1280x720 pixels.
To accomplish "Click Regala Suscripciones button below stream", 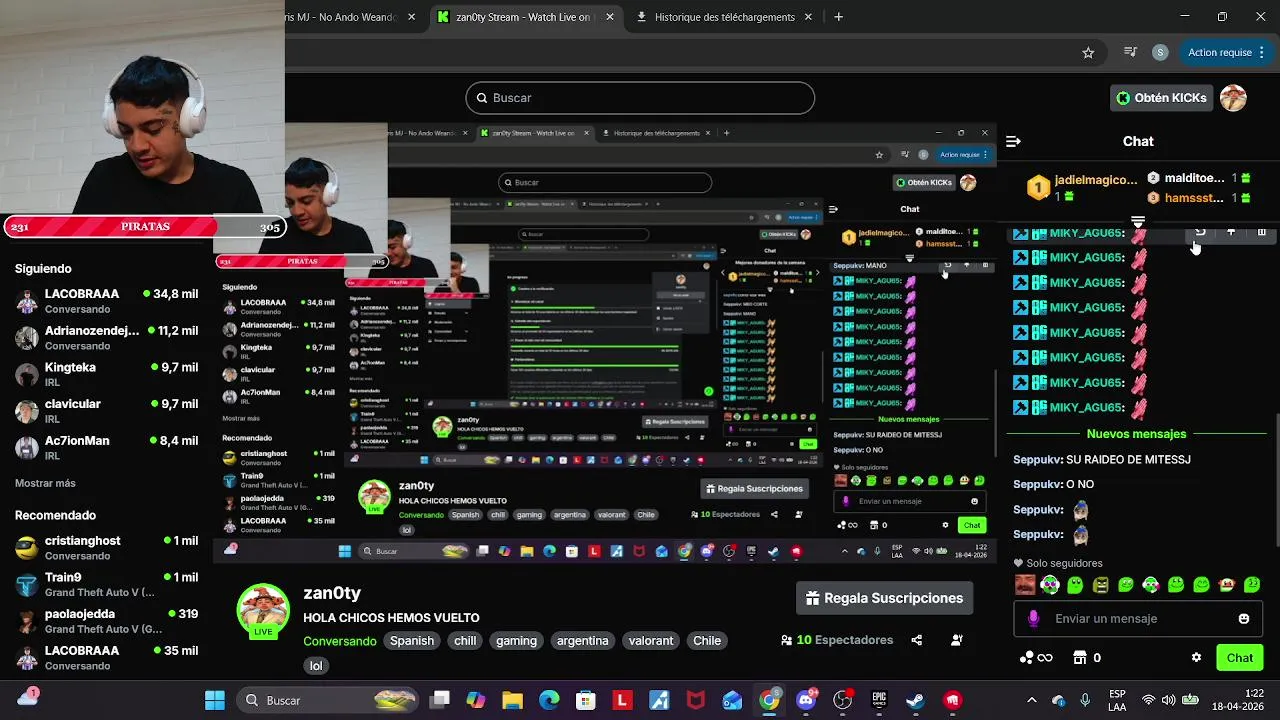I will (884, 598).
